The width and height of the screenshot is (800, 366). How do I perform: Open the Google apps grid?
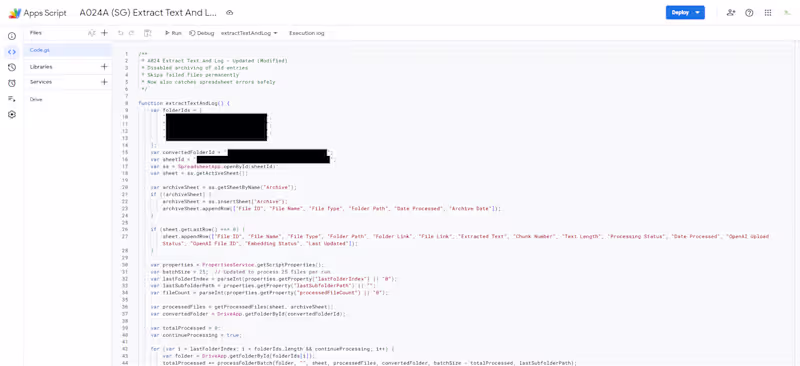[x=768, y=13]
